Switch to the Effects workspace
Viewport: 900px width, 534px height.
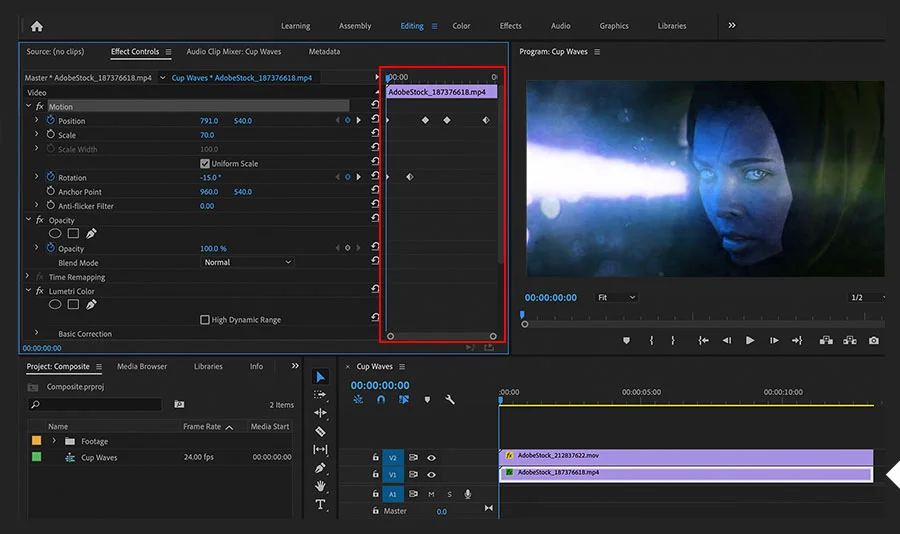(x=510, y=26)
